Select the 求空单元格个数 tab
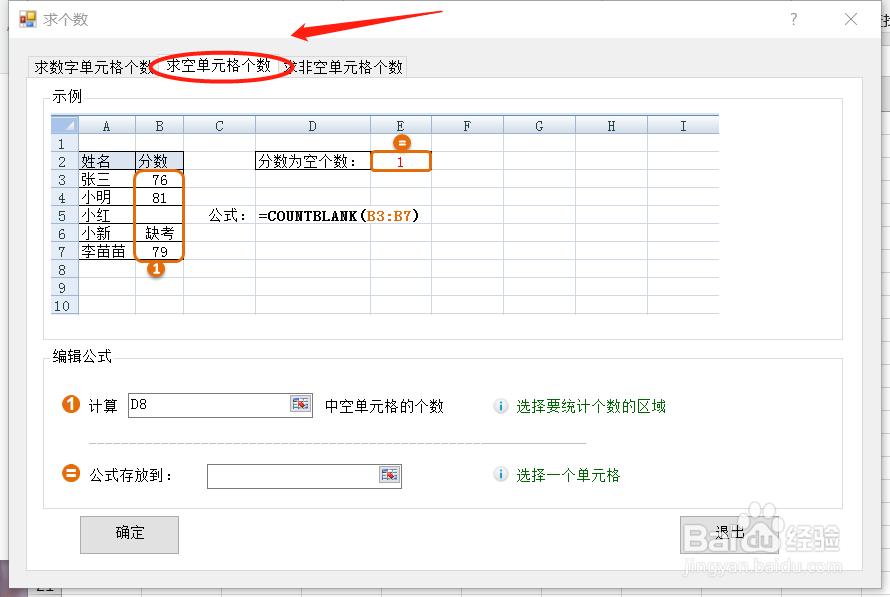Screen dimensions: 890x597 click(x=220, y=66)
